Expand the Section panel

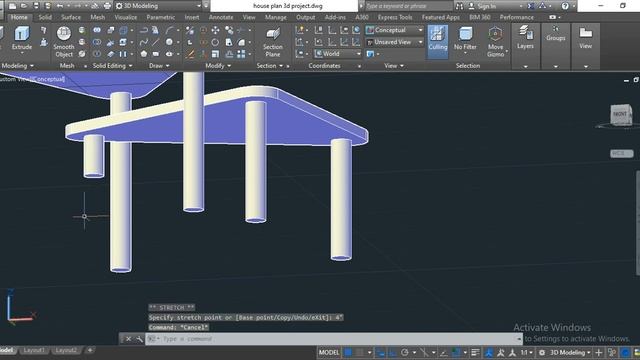point(269,66)
